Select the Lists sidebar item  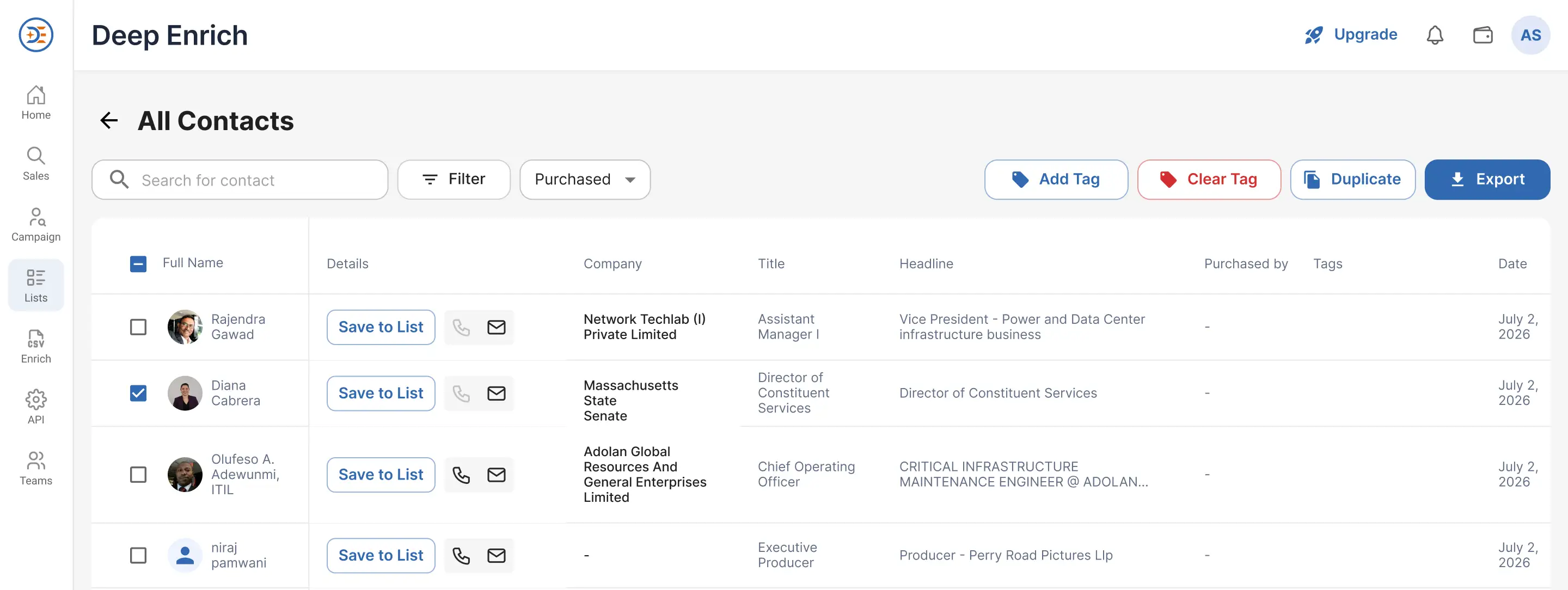(36, 286)
